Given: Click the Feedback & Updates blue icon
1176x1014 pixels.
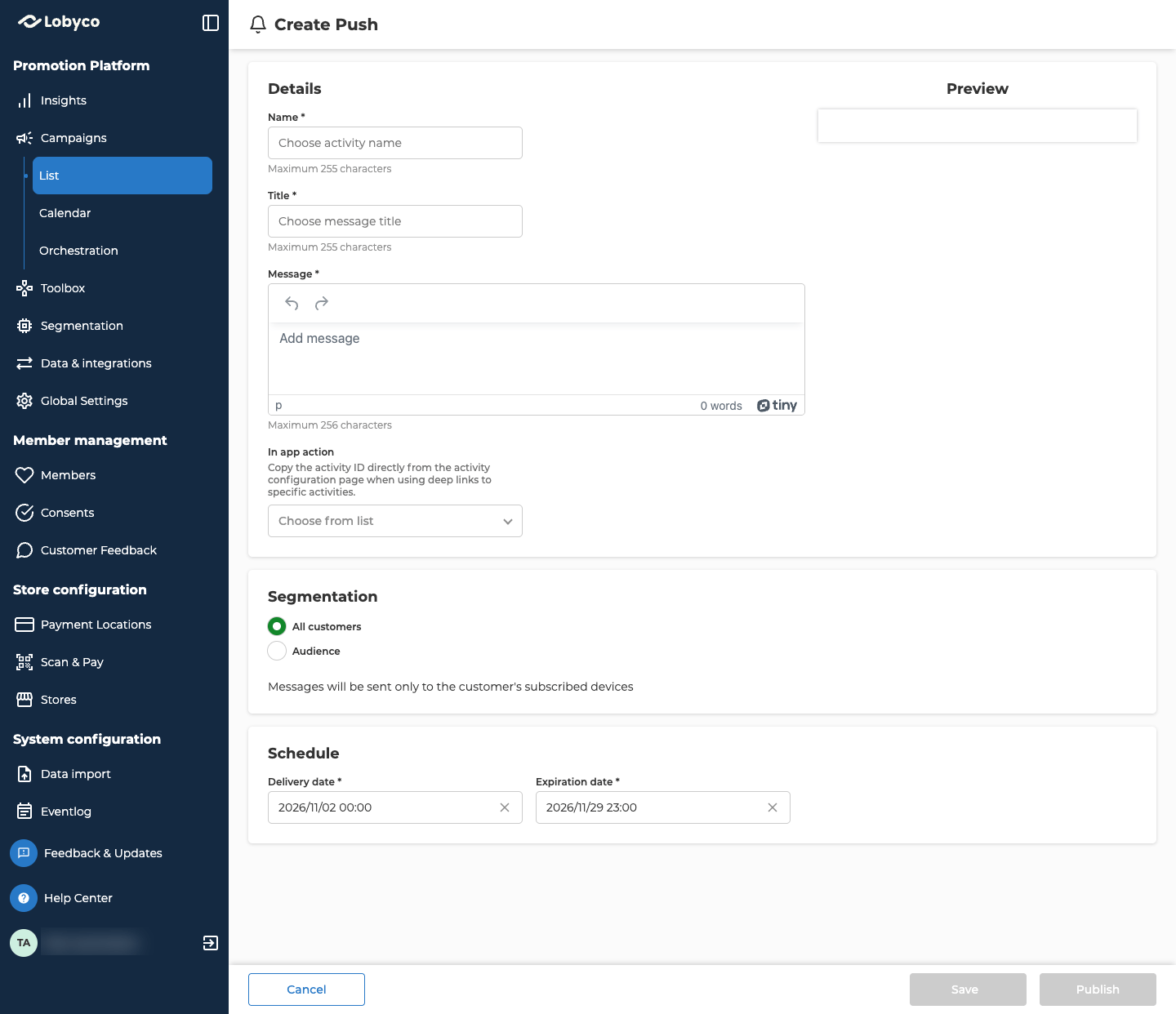Looking at the screenshot, I should pos(24,853).
